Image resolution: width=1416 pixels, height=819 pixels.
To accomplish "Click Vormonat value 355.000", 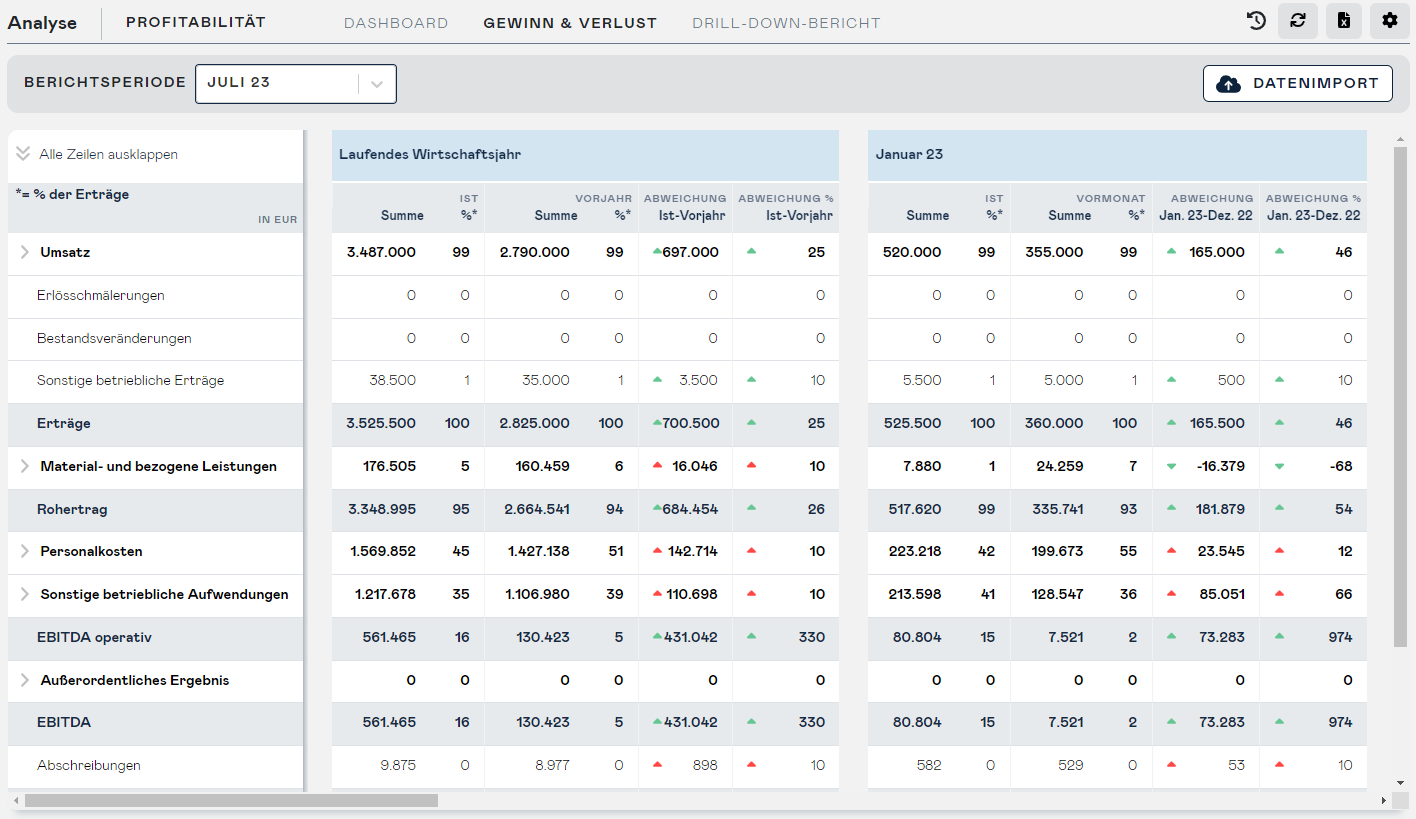I will 1054,252.
